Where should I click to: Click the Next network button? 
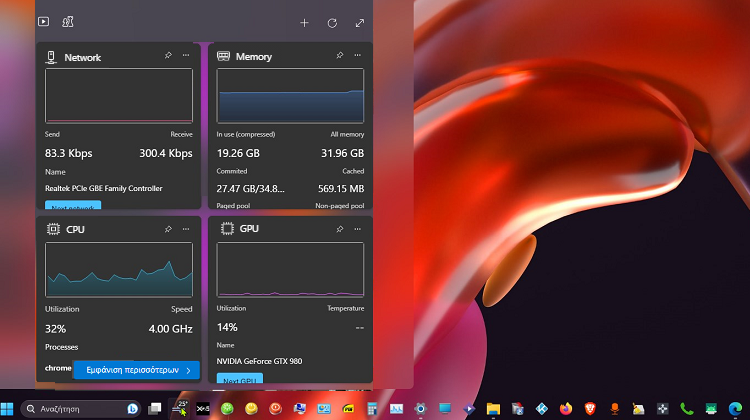(73, 205)
